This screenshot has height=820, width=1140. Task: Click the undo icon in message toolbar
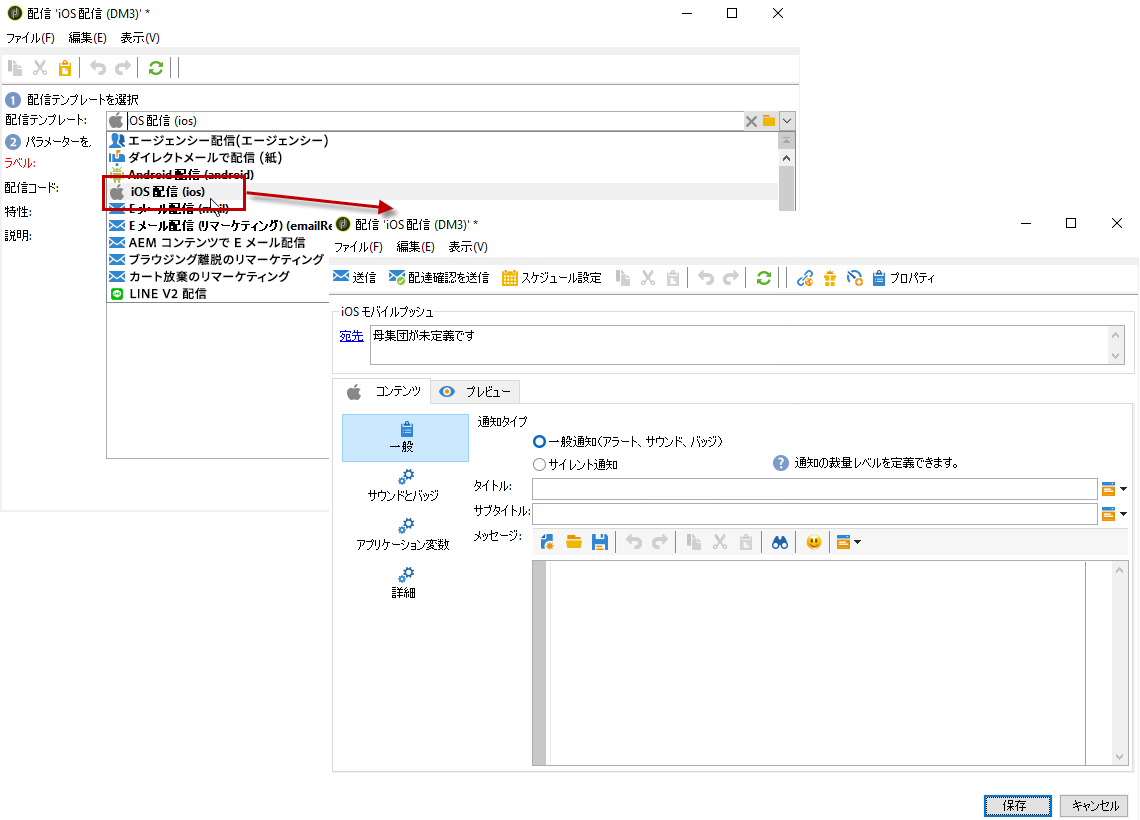pos(634,542)
